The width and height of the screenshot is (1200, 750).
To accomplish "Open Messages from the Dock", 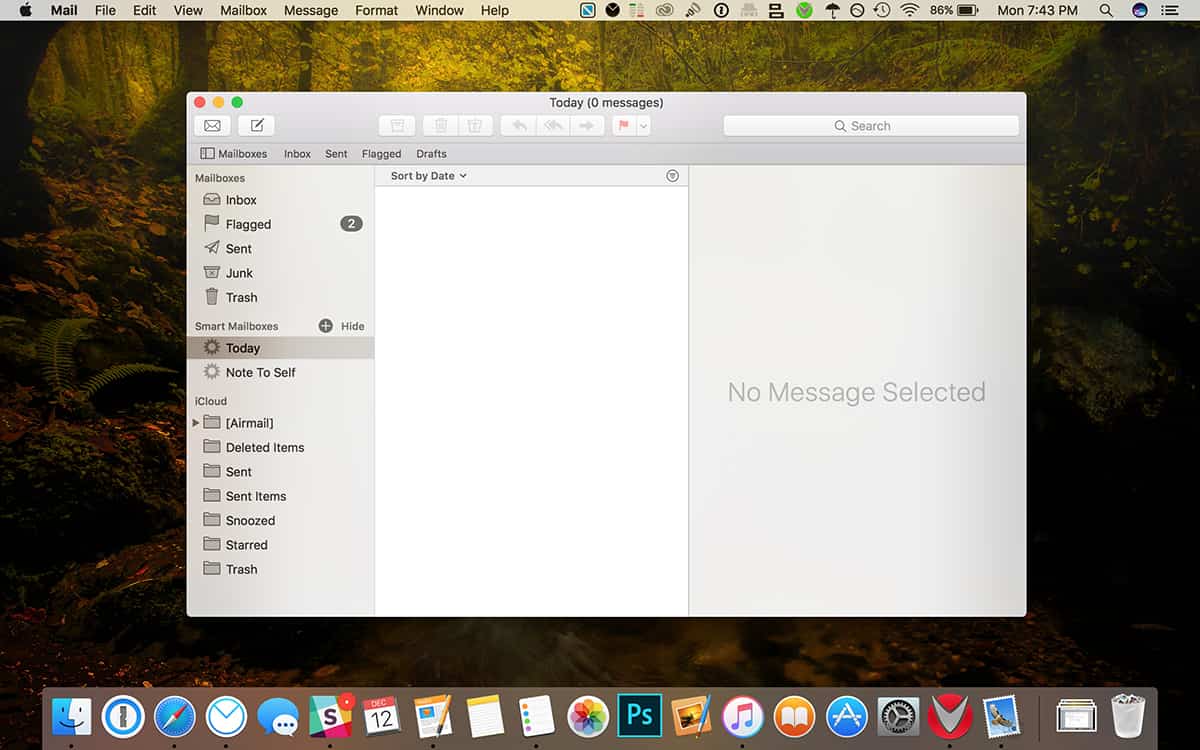I will pyautogui.click(x=278, y=717).
